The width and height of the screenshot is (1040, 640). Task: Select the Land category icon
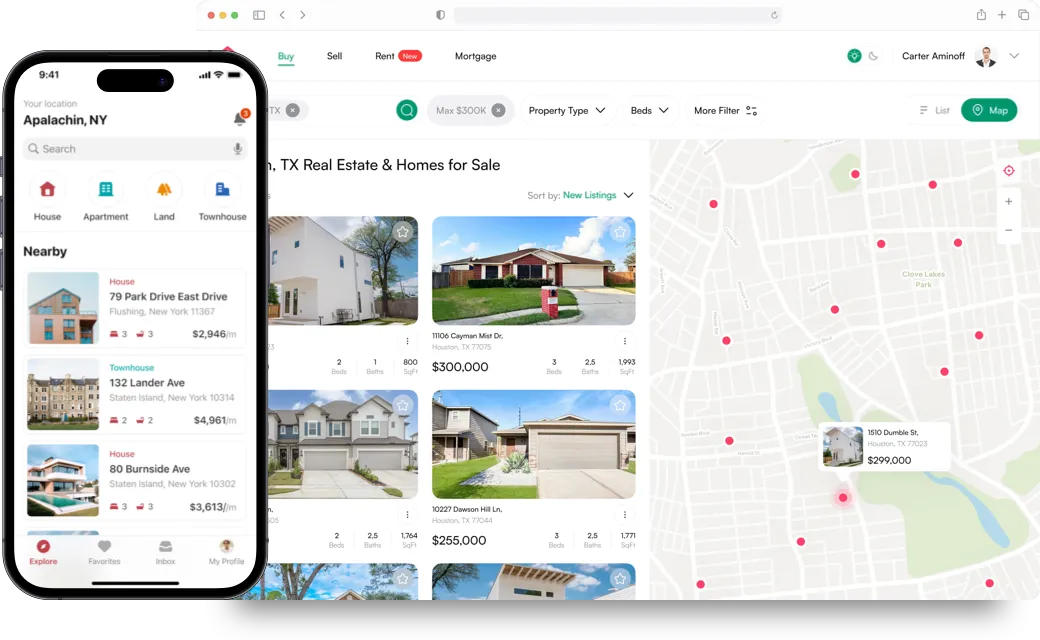point(164,190)
